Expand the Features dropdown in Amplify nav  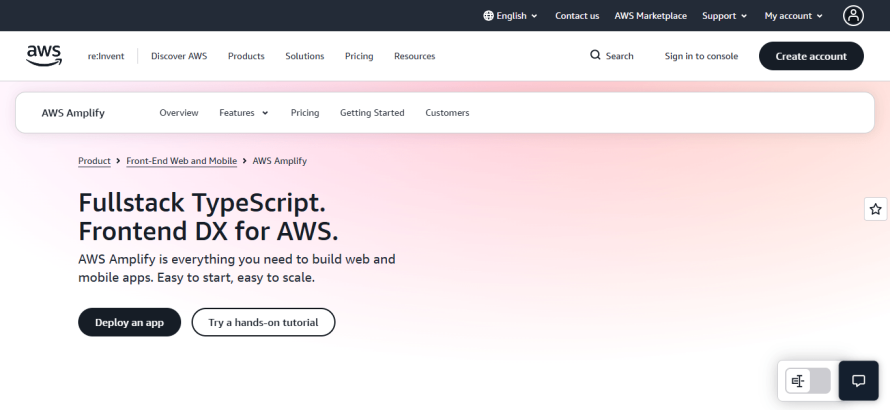[244, 113]
